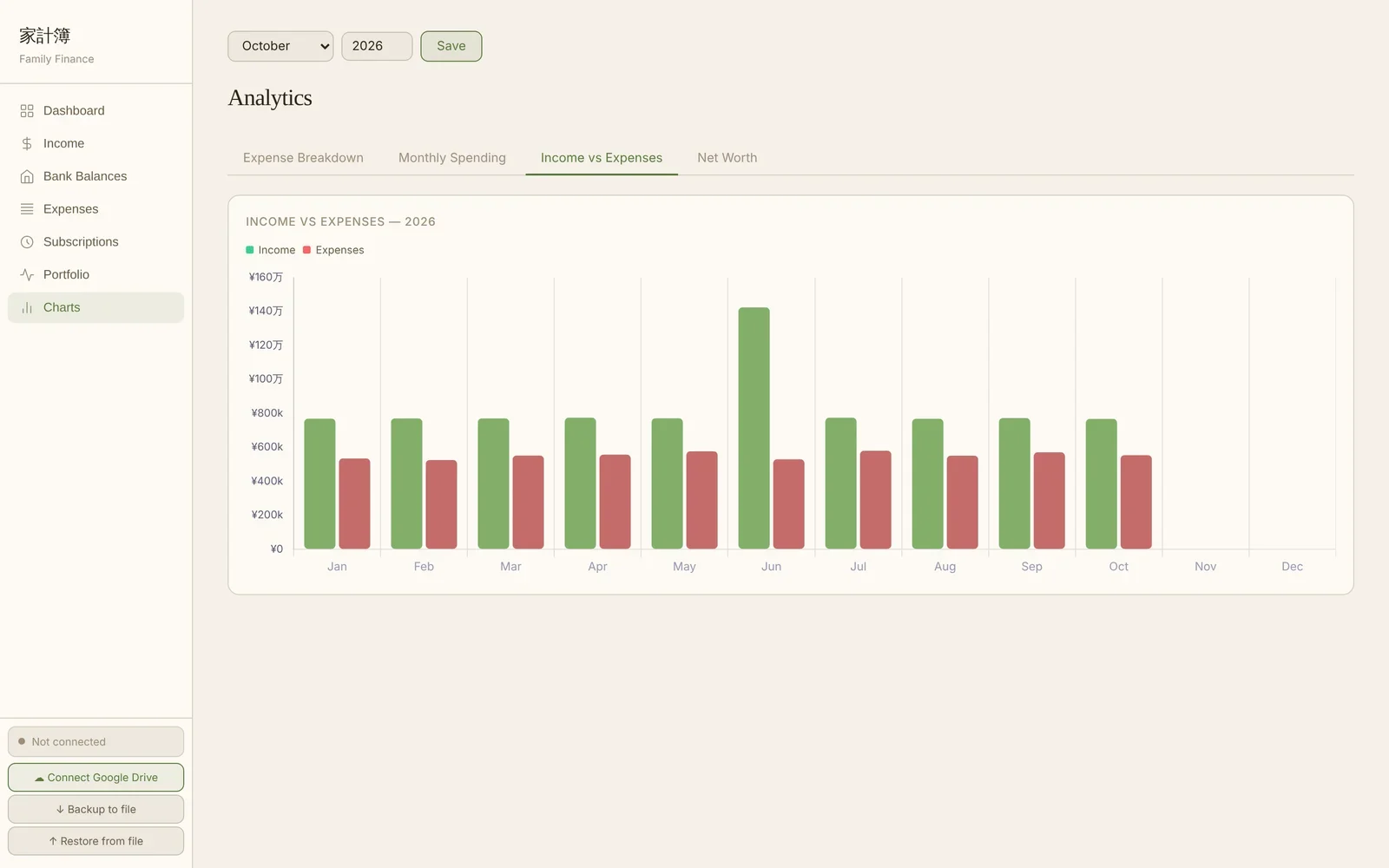Click the August income bar
Image resolution: width=1389 pixels, height=868 pixels.
928,483
